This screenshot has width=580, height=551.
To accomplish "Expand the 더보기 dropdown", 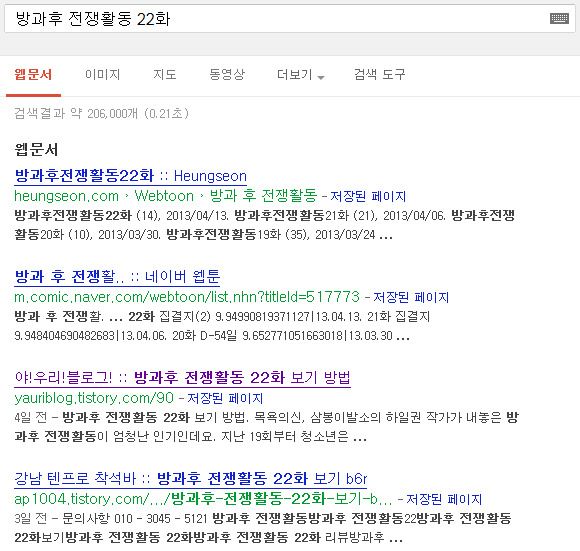I will pyautogui.click(x=300, y=75).
